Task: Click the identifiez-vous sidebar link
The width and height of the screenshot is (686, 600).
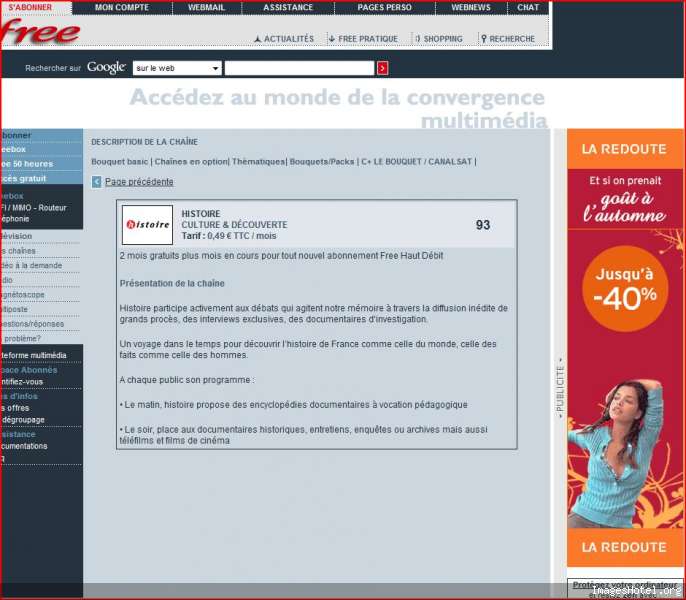Action: (22, 382)
